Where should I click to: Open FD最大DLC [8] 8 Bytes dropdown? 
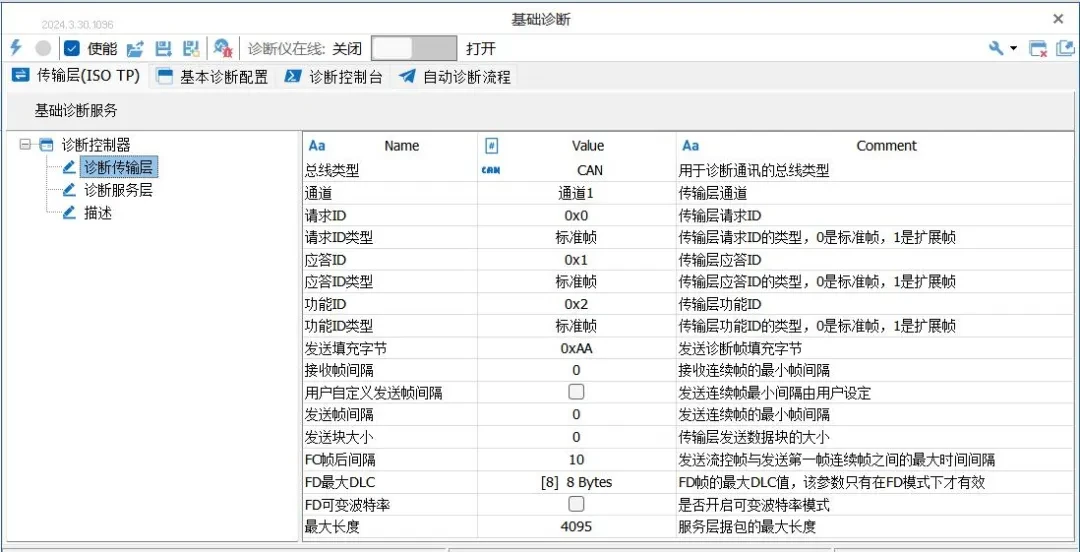tap(577, 482)
